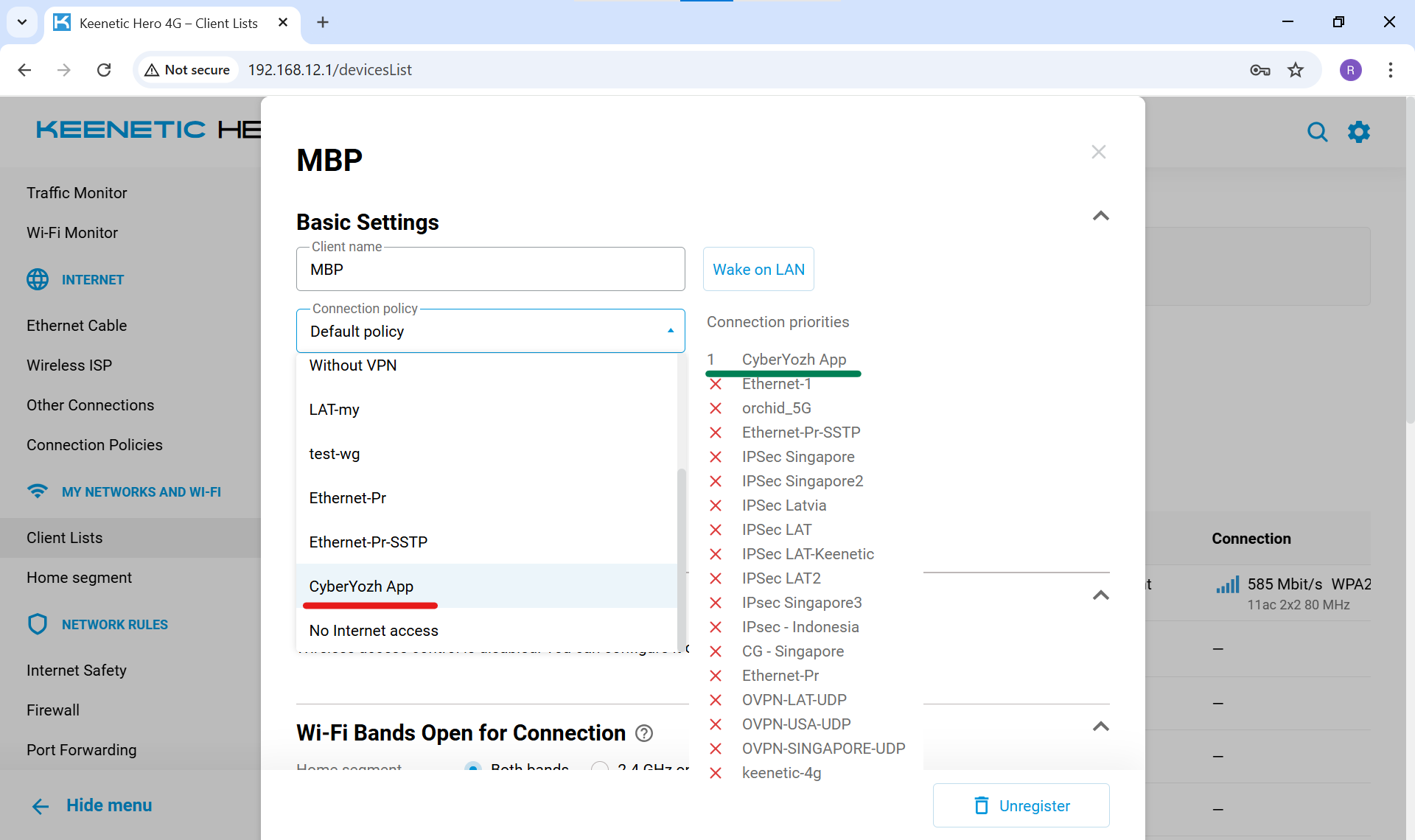Open settings via the gear icon

pos(1358,132)
